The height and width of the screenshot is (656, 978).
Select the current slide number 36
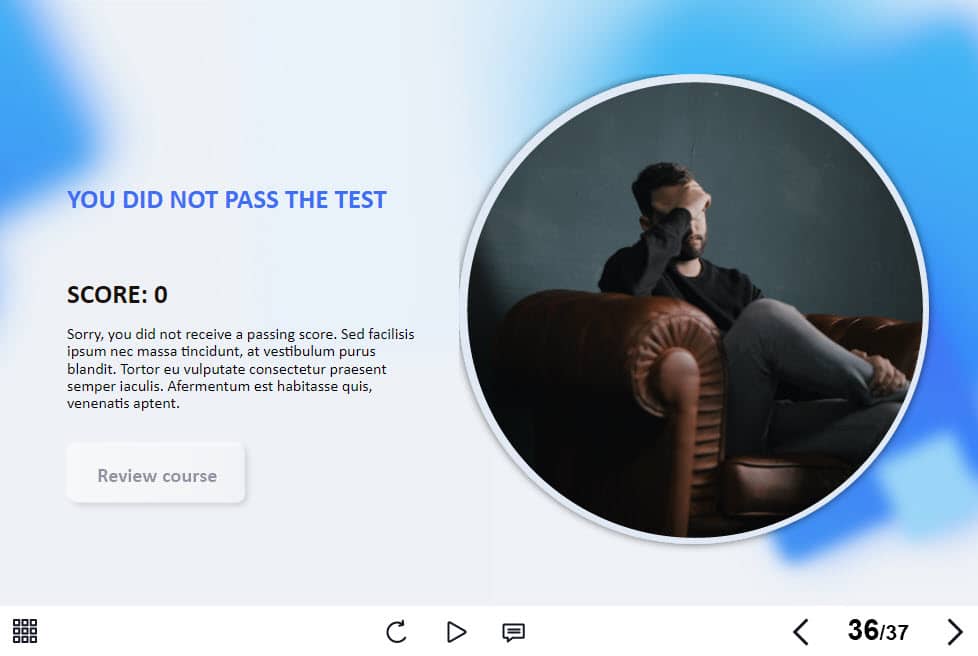(863, 630)
